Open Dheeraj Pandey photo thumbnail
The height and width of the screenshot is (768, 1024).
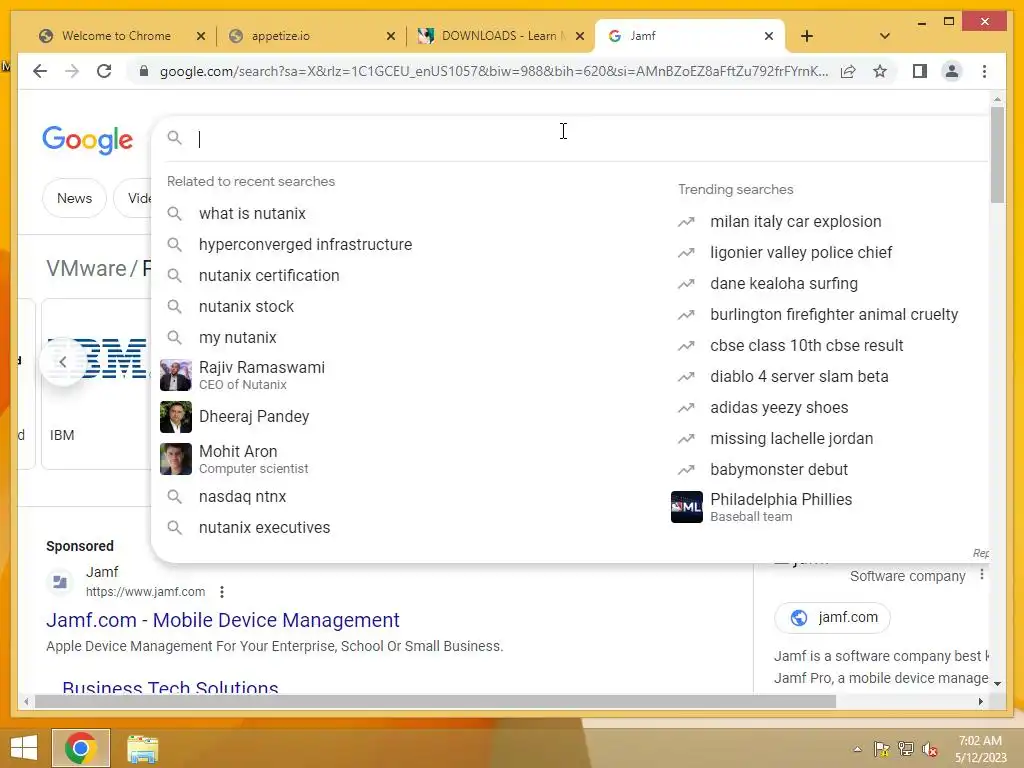pos(176,417)
